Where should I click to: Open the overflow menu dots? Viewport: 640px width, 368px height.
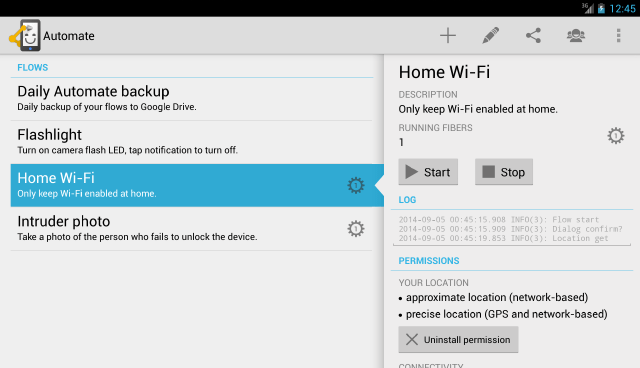(x=618, y=35)
